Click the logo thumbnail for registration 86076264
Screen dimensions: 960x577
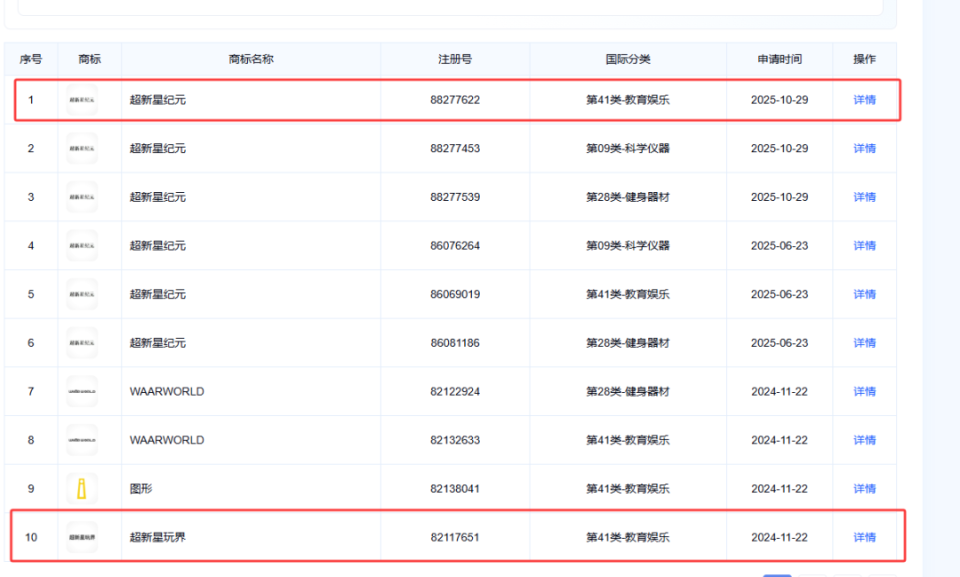(82, 246)
